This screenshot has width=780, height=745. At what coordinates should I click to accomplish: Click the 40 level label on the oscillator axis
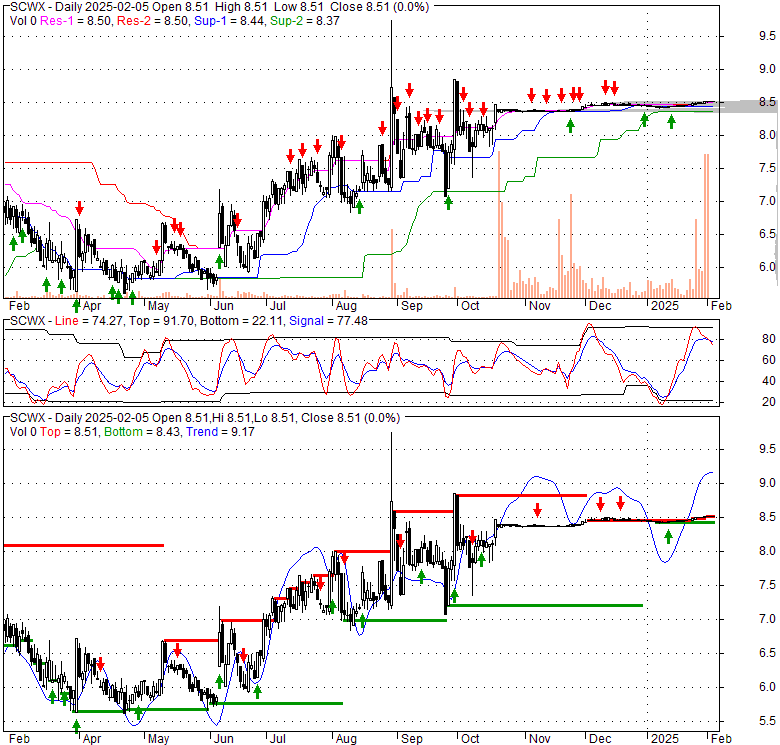tap(769, 381)
